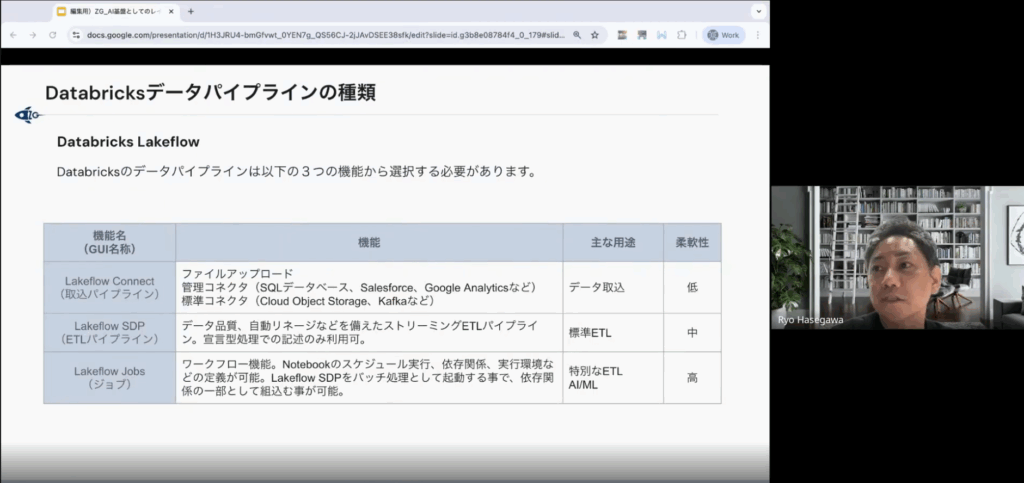1024x483 pixels.
Task: Click Ryo Hasegawa's video thumbnail
Action: click(x=896, y=257)
